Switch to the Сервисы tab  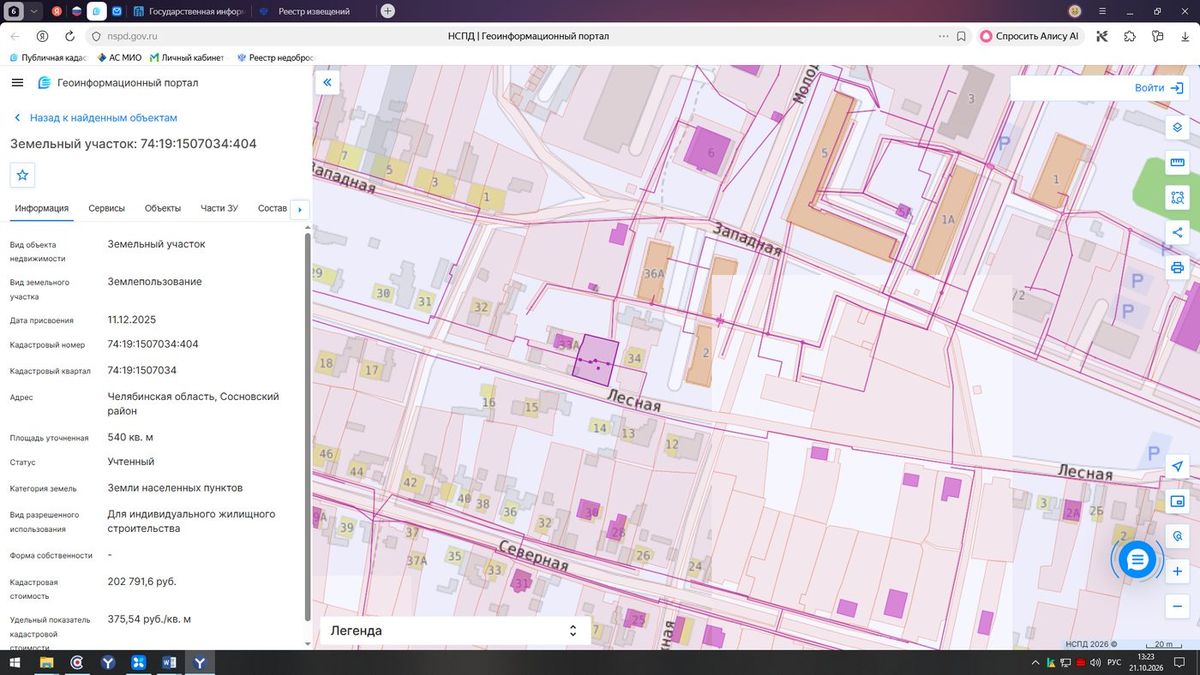click(x=107, y=208)
